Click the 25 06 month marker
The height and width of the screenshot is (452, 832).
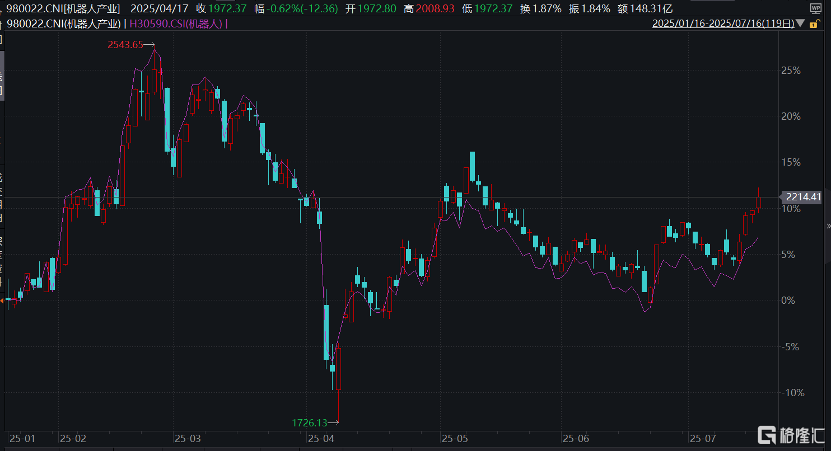click(576, 439)
